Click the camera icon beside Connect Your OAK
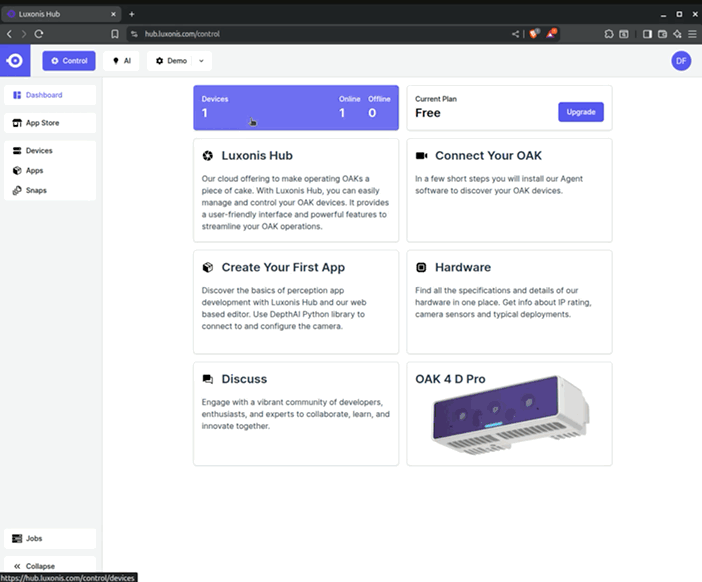702x582 pixels. tap(421, 156)
